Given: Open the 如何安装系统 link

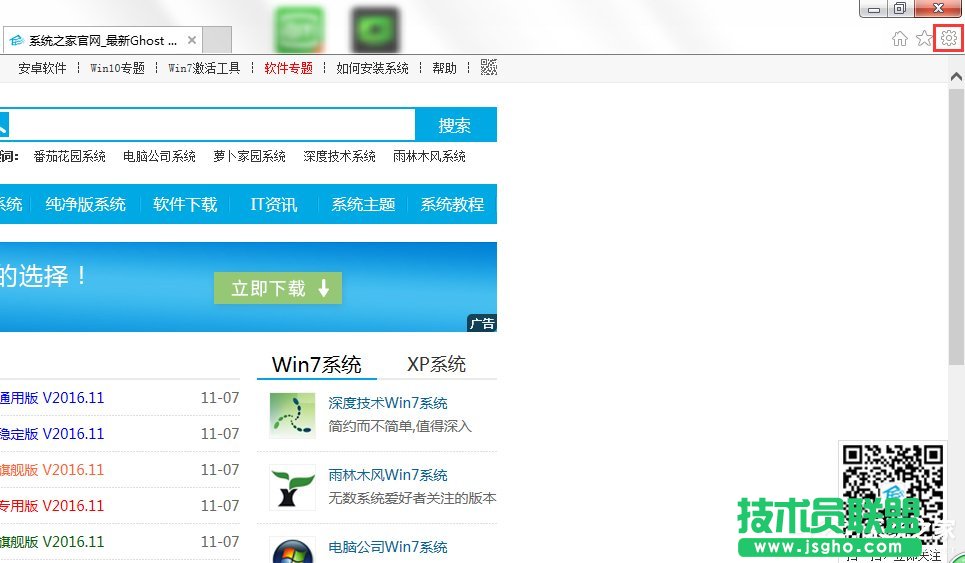Looking at the screenshot, I should (x=372, y=68).
